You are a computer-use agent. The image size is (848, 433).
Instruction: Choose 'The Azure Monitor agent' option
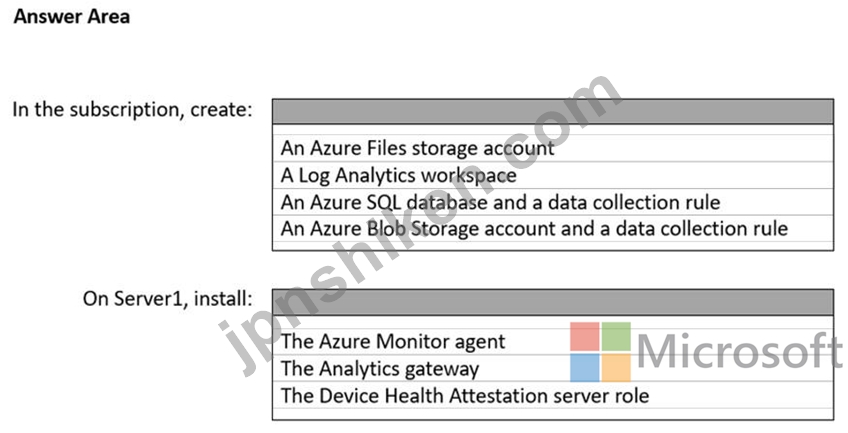[x=553, y=341]
